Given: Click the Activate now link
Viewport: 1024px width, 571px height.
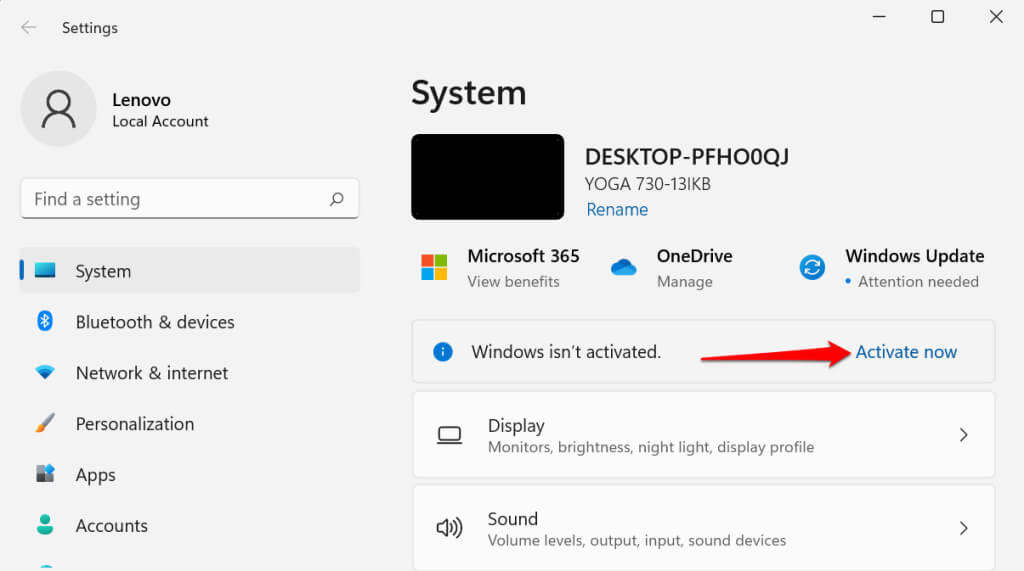Looking at the screenshot, I should point(906,352).
